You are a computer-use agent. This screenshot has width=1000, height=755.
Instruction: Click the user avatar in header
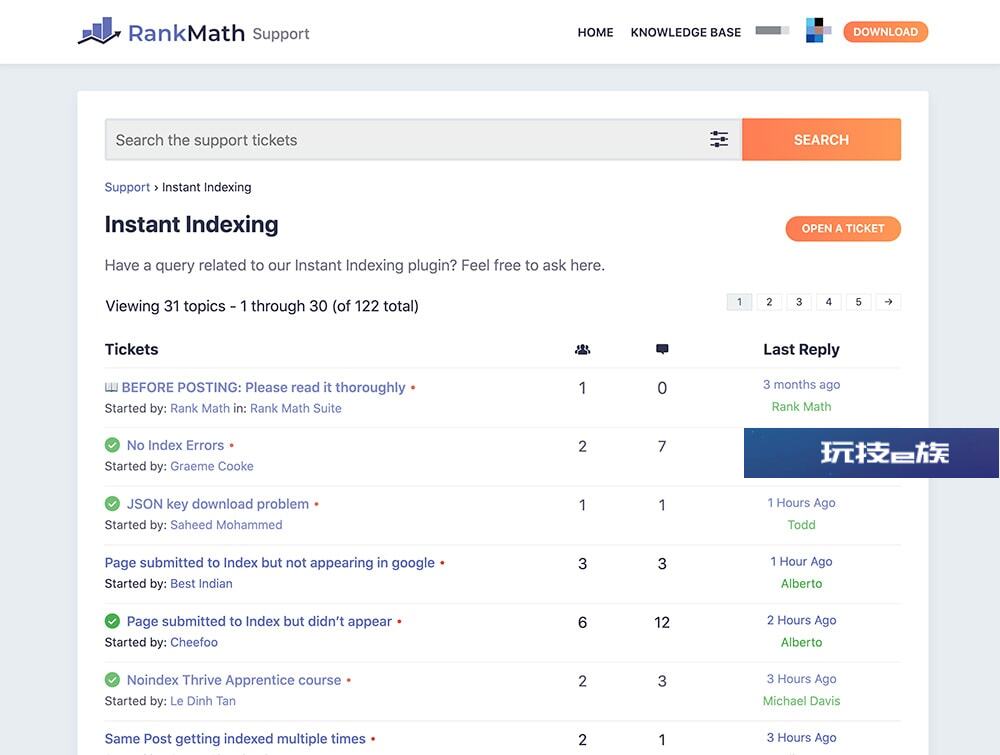(818, 31)
